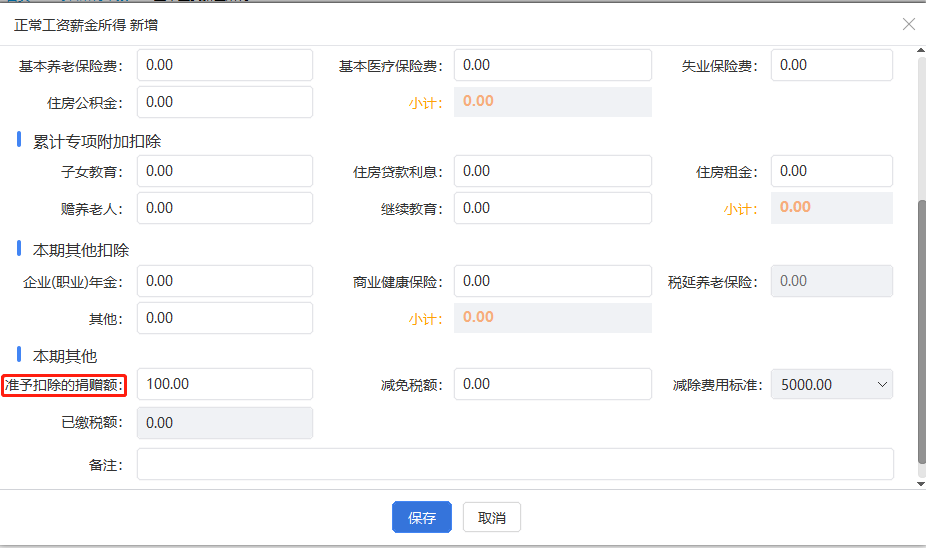Select the 住房公积金 input field
This screenshot has width=926, height=548.
coord(225,102)
